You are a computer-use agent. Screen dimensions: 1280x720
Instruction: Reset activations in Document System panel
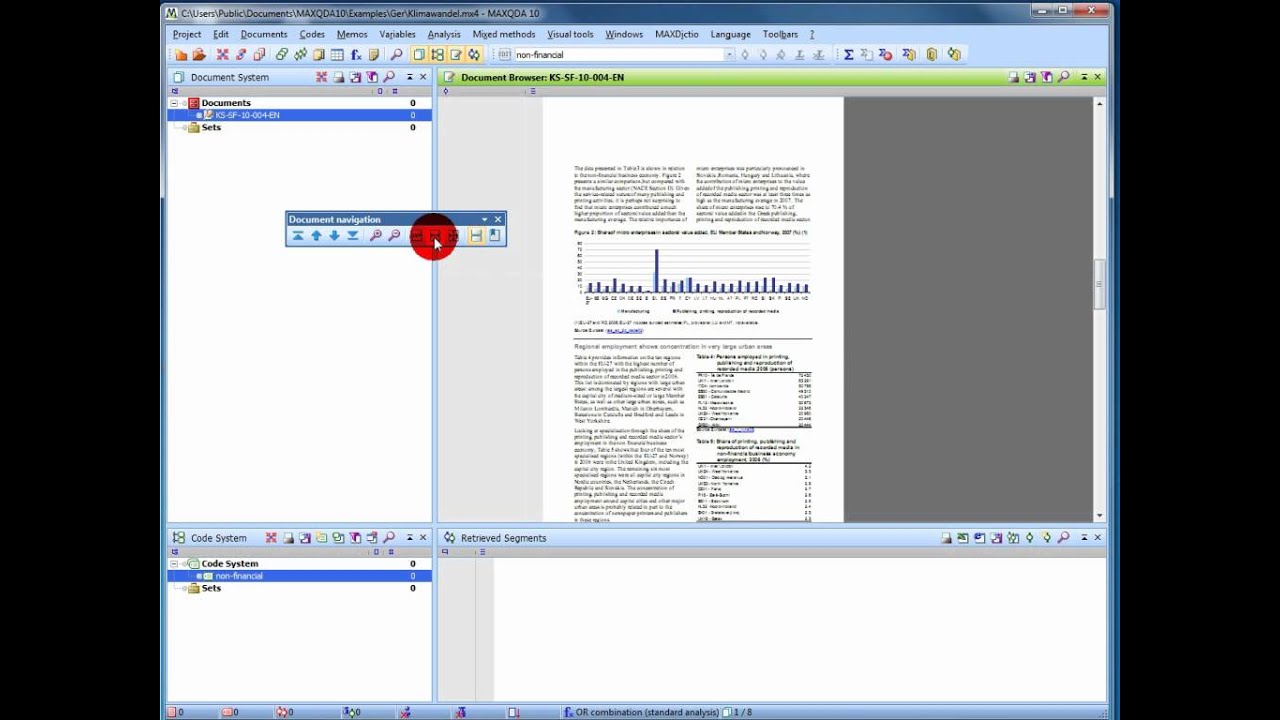click(321, 77)
